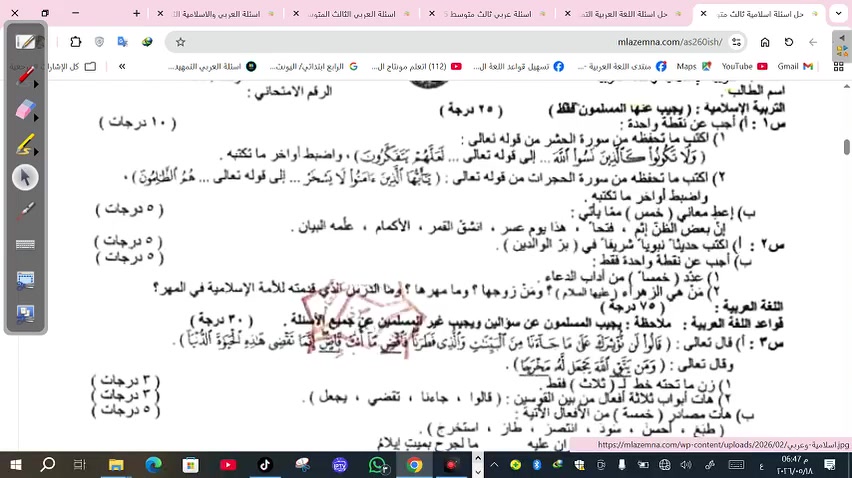Open the on-screen keyboard tool
Image resolution: width=852 pixels, height=478 pixels.
(25, 245)
